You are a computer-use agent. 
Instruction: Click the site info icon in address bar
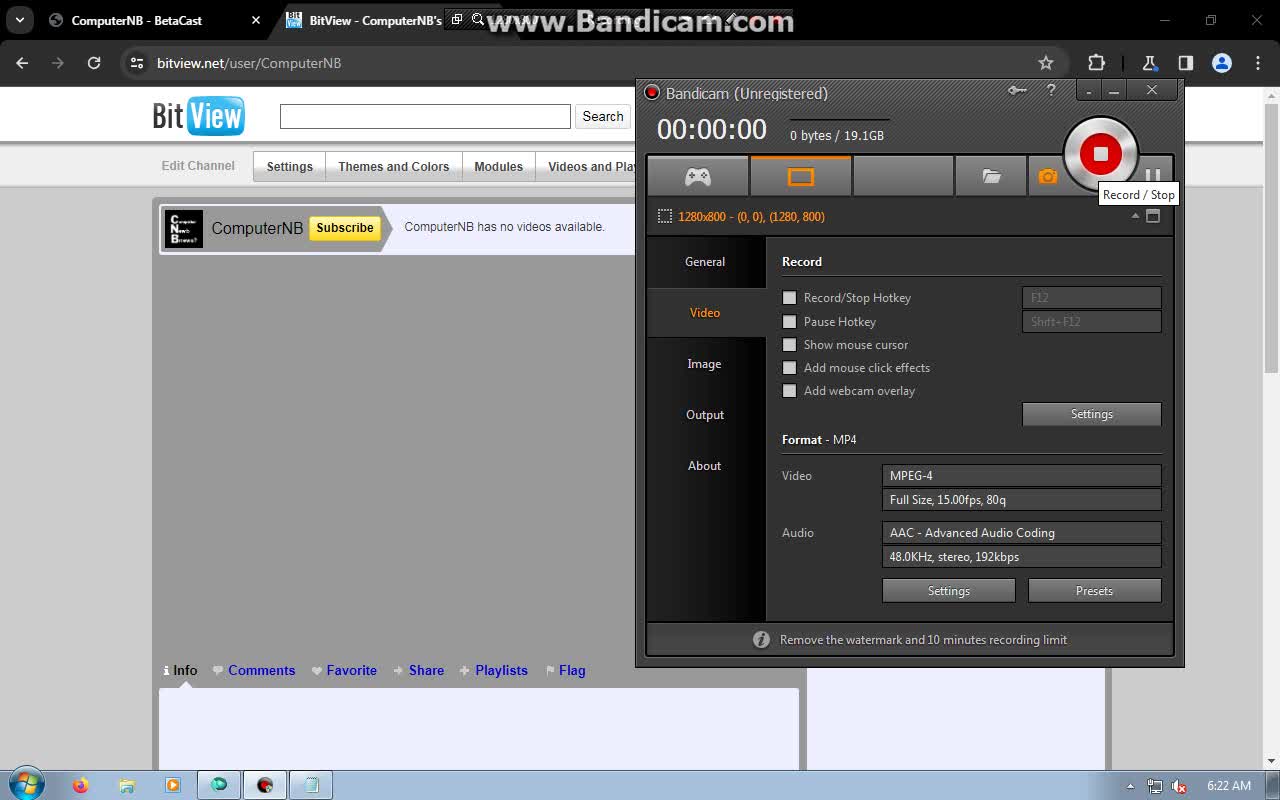point(137,63)
